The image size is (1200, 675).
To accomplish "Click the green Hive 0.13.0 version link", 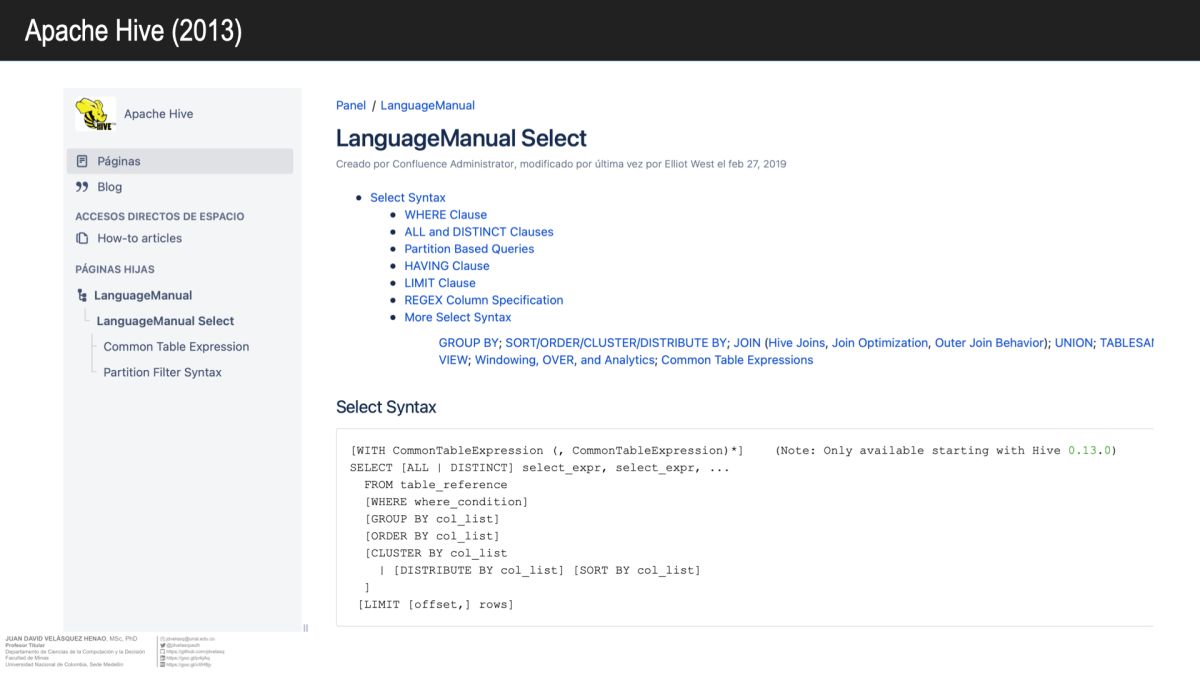I will [1090, 450].
